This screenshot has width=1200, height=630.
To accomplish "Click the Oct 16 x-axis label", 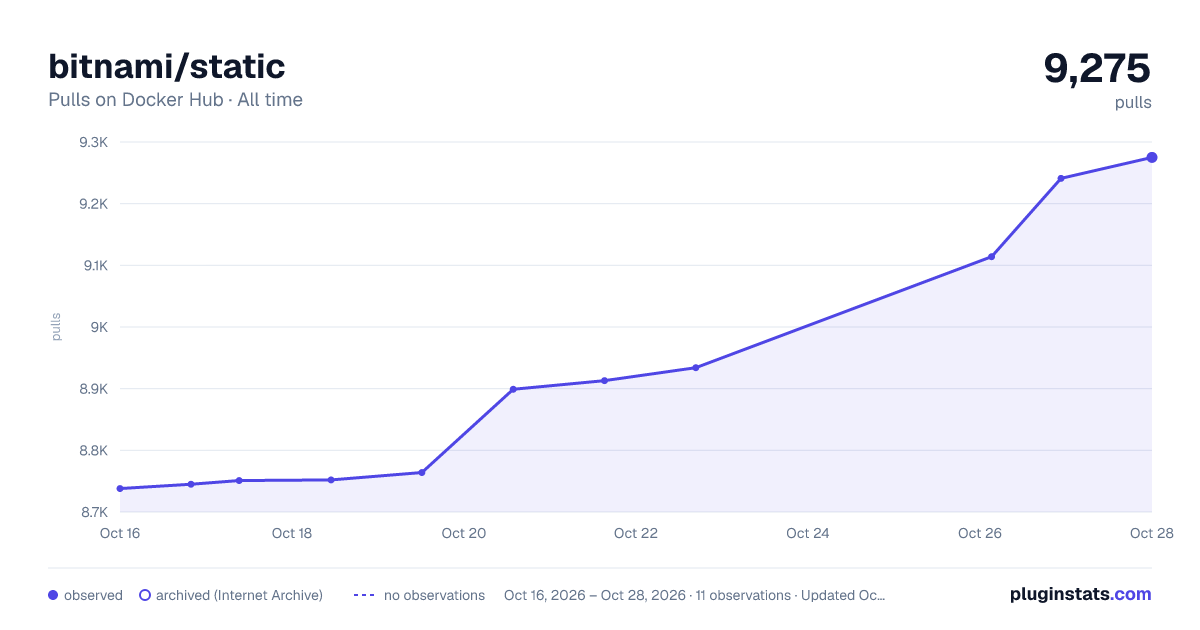I will (120, 533).
